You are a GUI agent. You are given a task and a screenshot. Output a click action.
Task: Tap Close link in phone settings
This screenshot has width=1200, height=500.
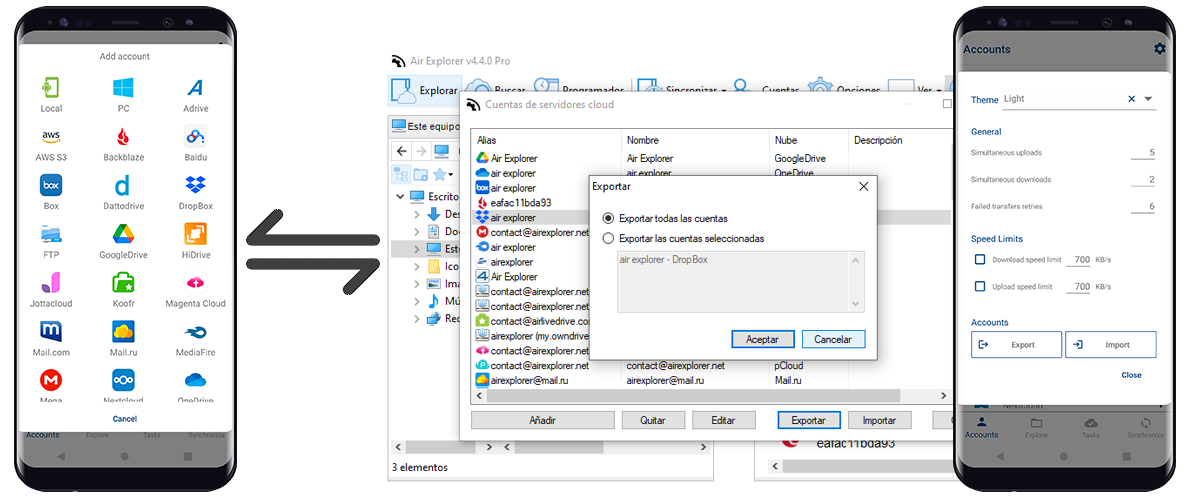click(1131, 375)
